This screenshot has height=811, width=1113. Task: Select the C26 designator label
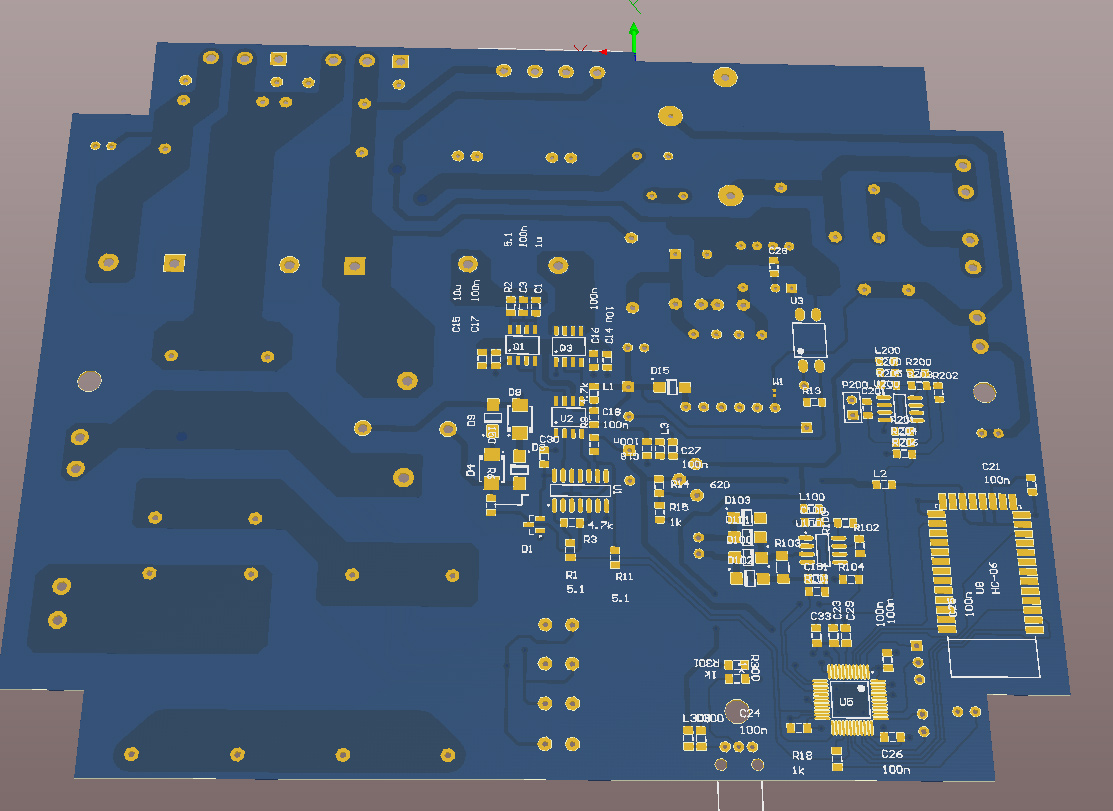coord(891,754)
